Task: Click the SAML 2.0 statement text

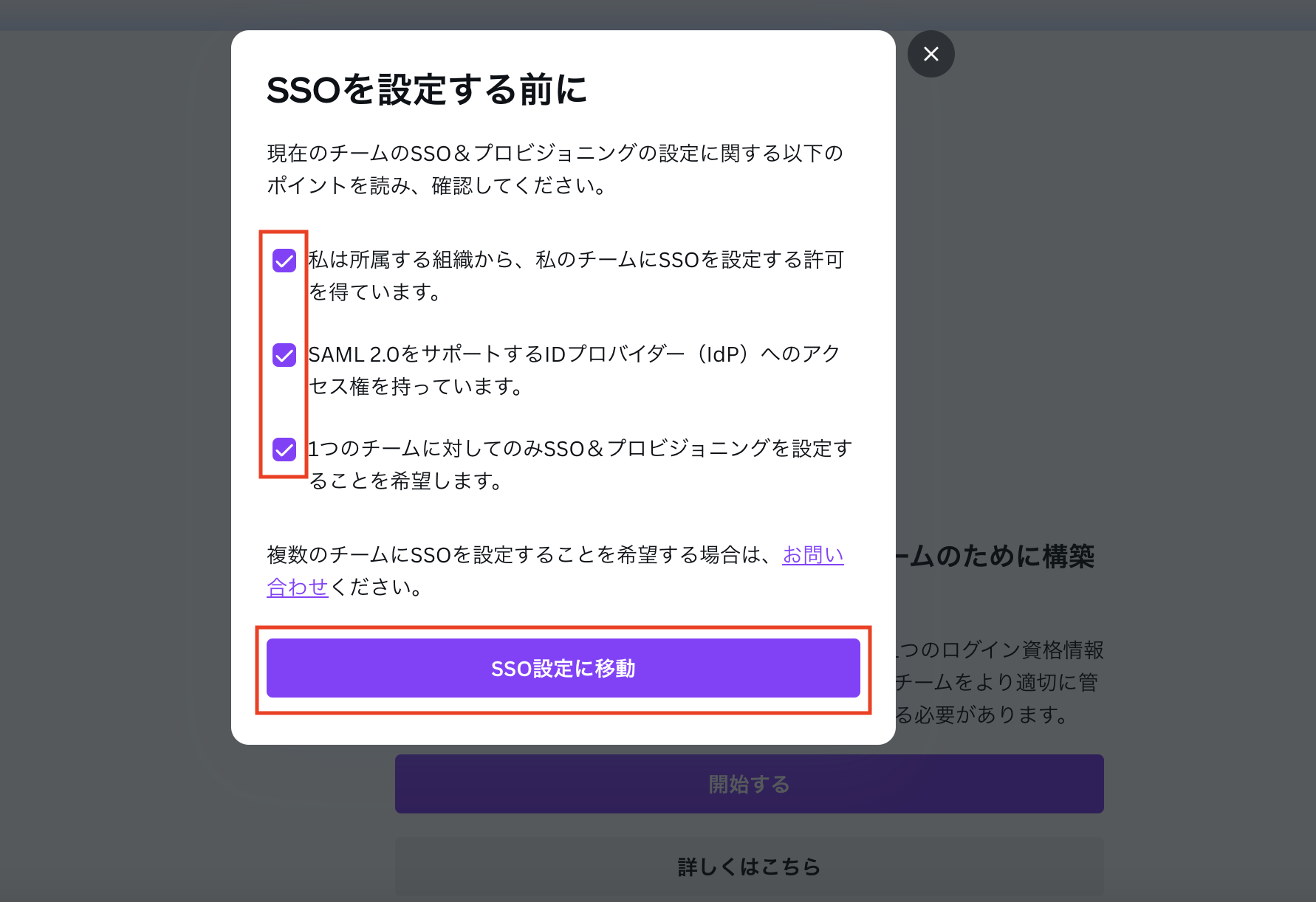Action: click(x=575, y=371)
